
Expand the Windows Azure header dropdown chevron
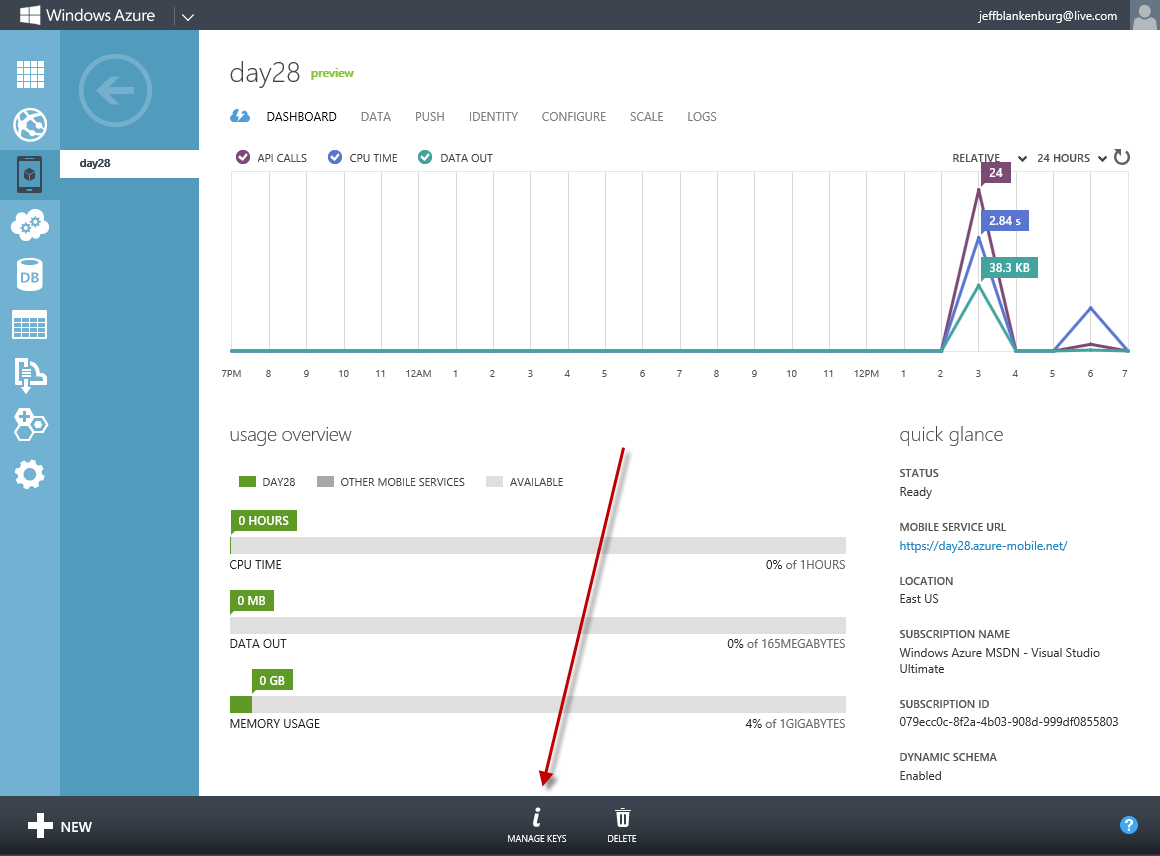187,16
